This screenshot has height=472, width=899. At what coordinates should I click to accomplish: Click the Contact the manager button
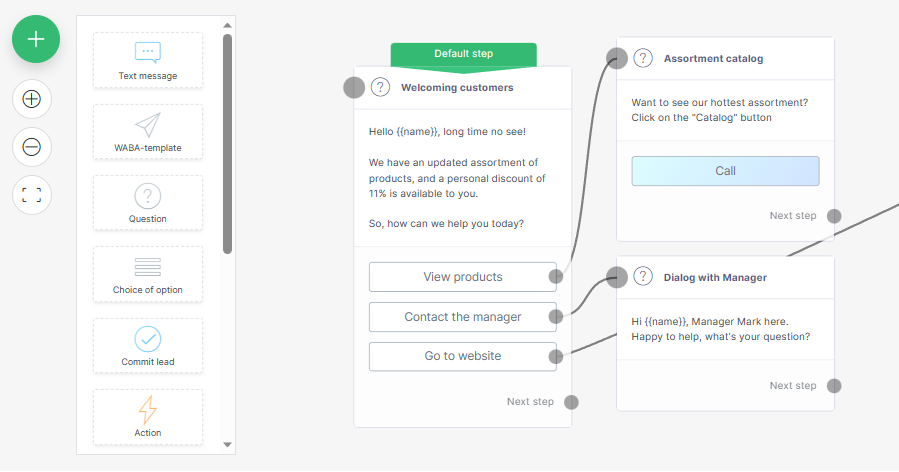click(463, 317)
